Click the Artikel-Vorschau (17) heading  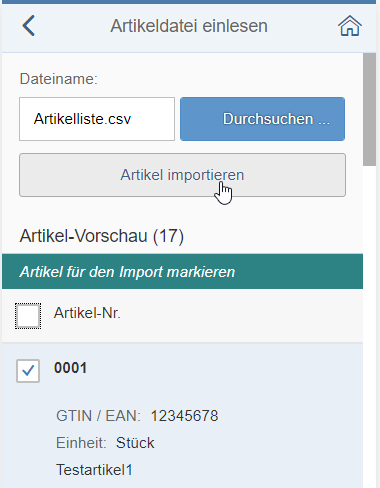(x=102, y=236)
